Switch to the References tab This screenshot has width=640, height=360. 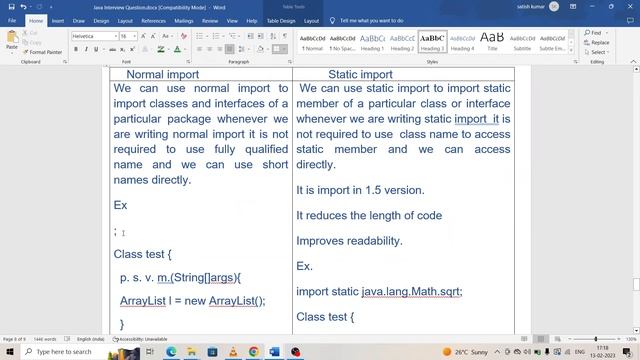tap(153, 20)
